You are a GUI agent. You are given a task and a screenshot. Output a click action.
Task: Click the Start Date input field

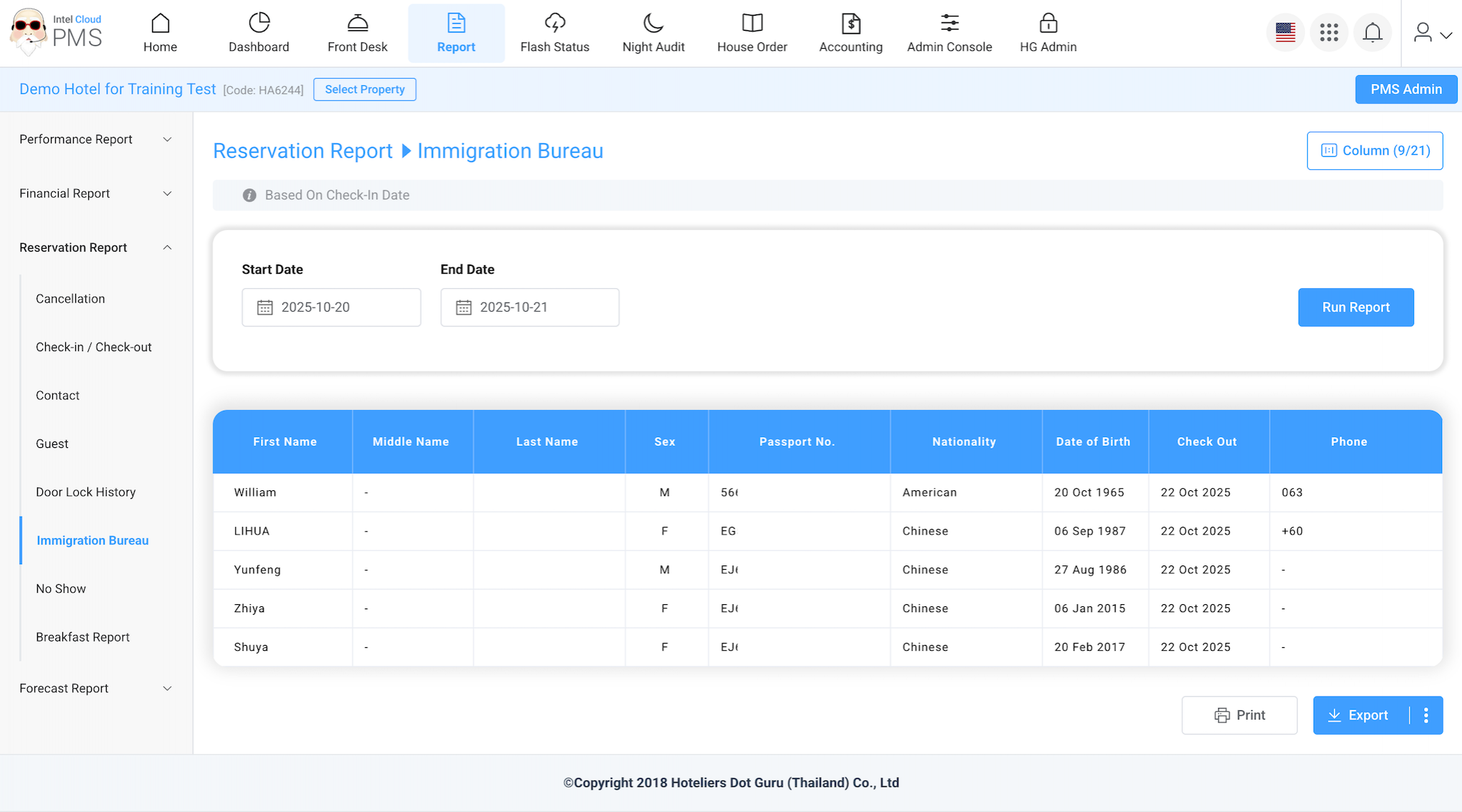pyautogui.click(x=331, y=307)
